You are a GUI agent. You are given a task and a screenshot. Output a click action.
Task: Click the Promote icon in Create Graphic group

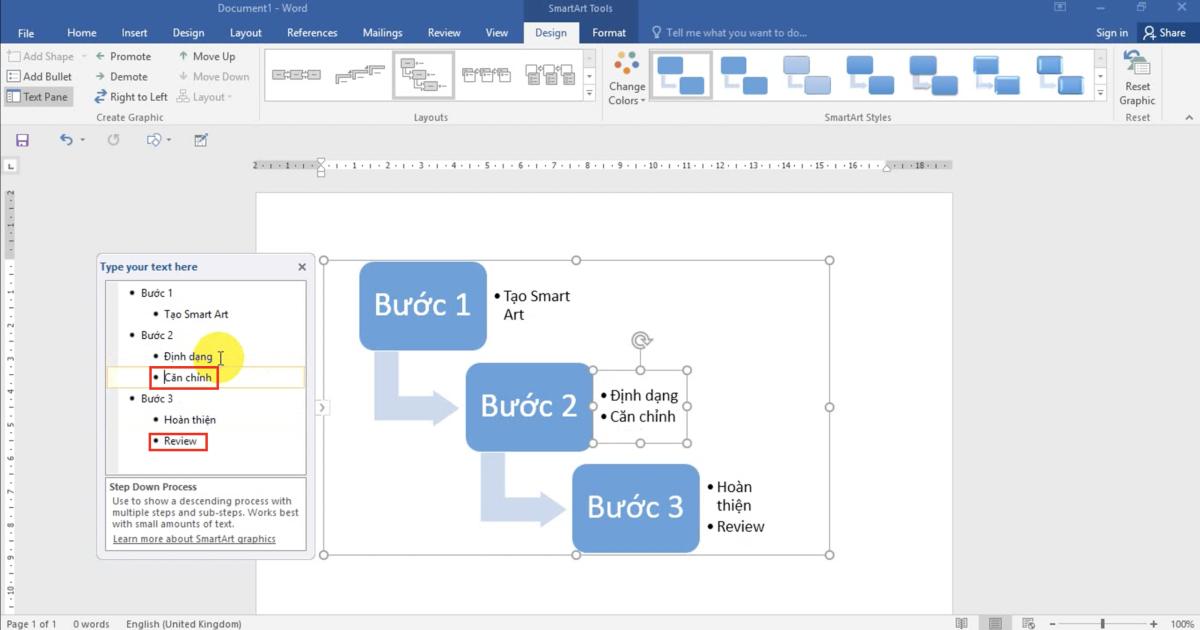[124, 56]
